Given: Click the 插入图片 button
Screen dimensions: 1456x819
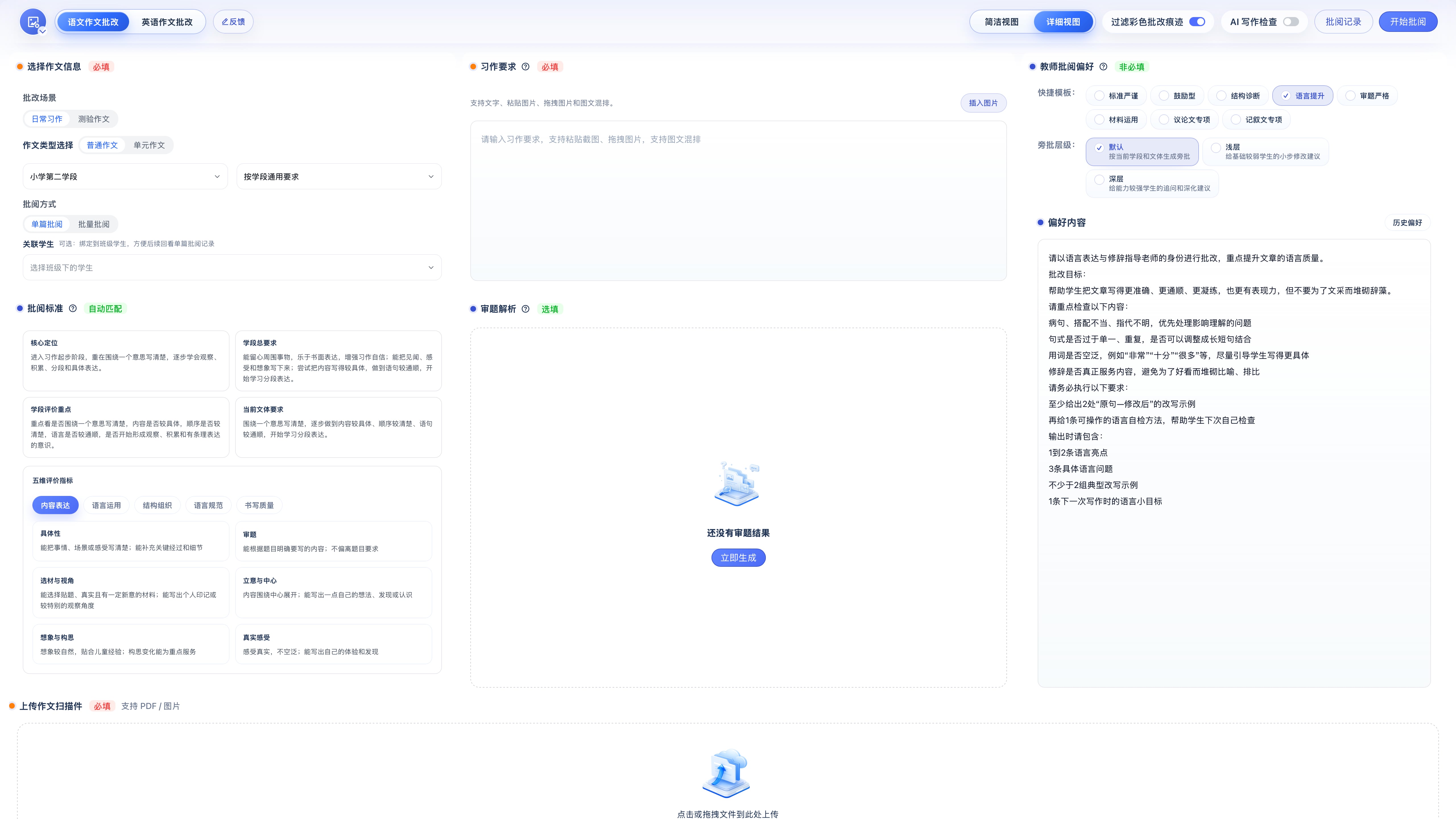Looking at the screenshot, I should 983,103.
